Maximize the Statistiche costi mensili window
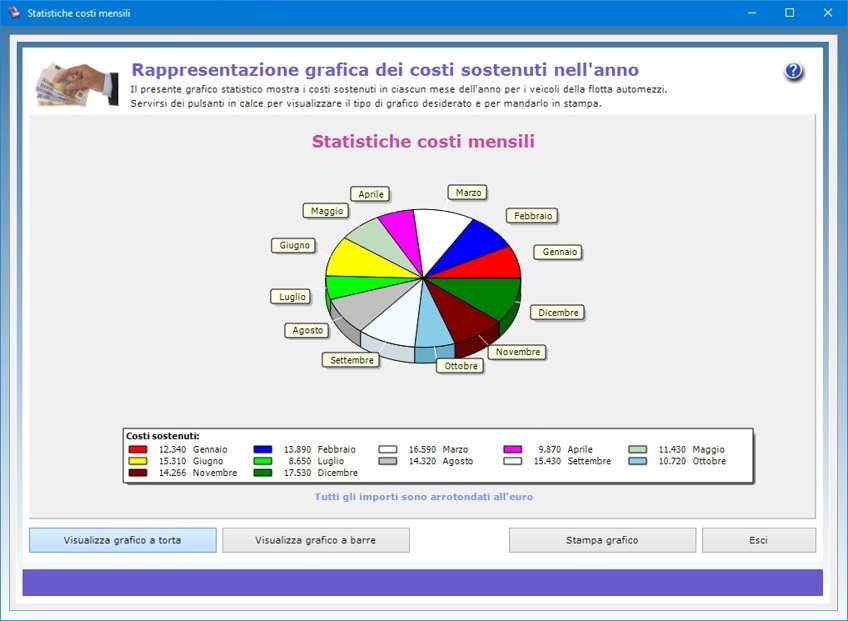 pyautogui.click(x=790, y=12)
